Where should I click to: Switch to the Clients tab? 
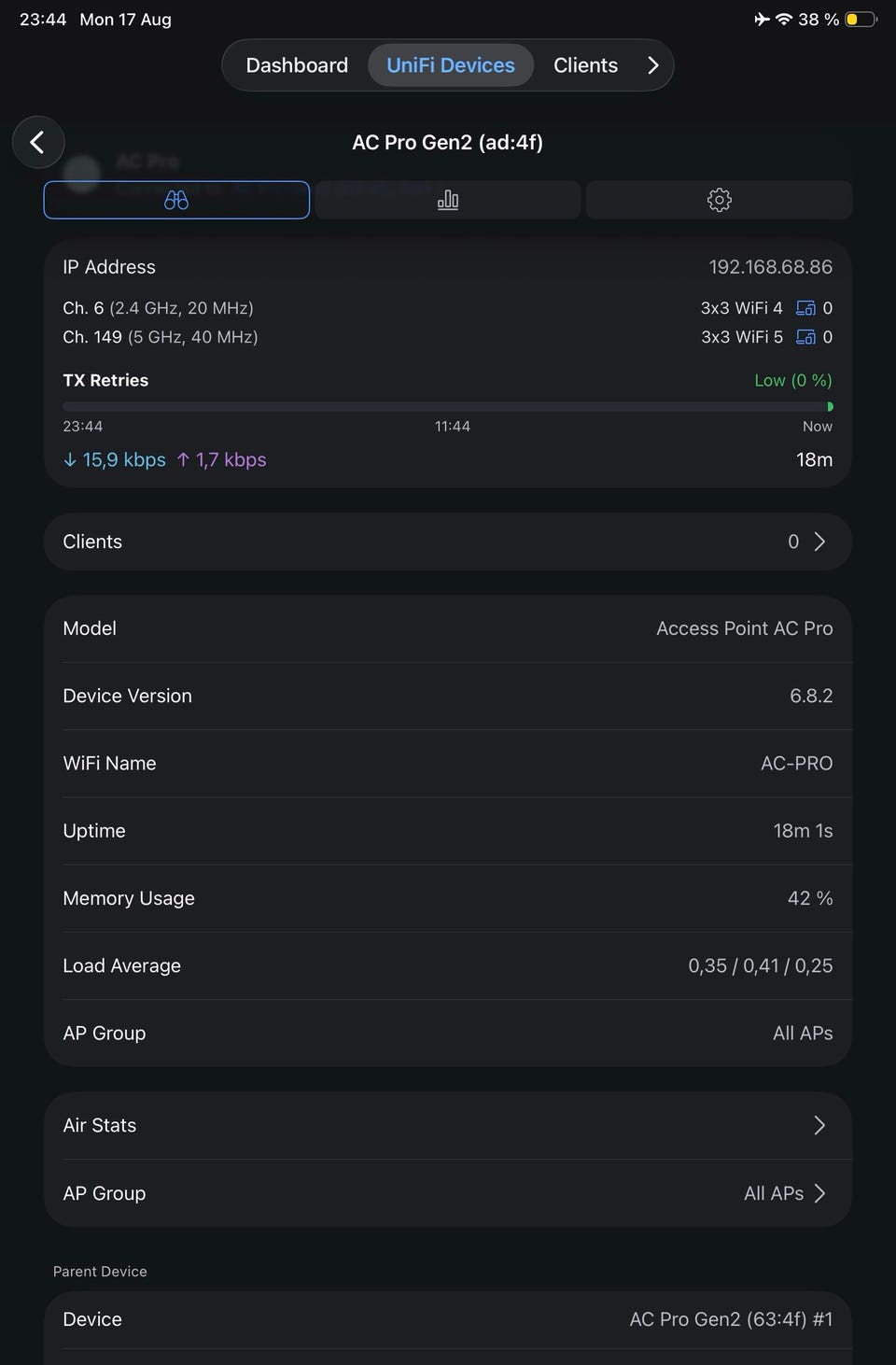coord(585,65)
